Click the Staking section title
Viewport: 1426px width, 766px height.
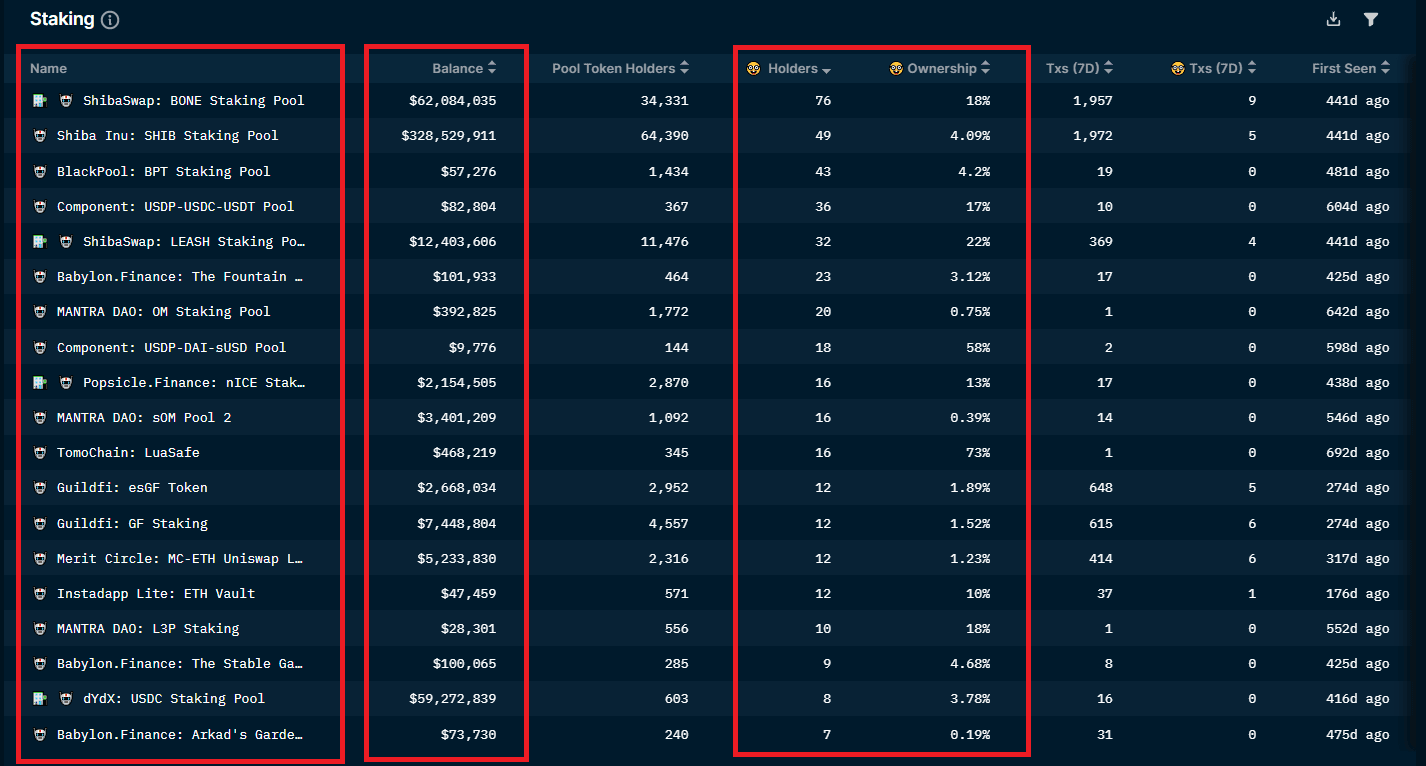click(x=62, y=19)
